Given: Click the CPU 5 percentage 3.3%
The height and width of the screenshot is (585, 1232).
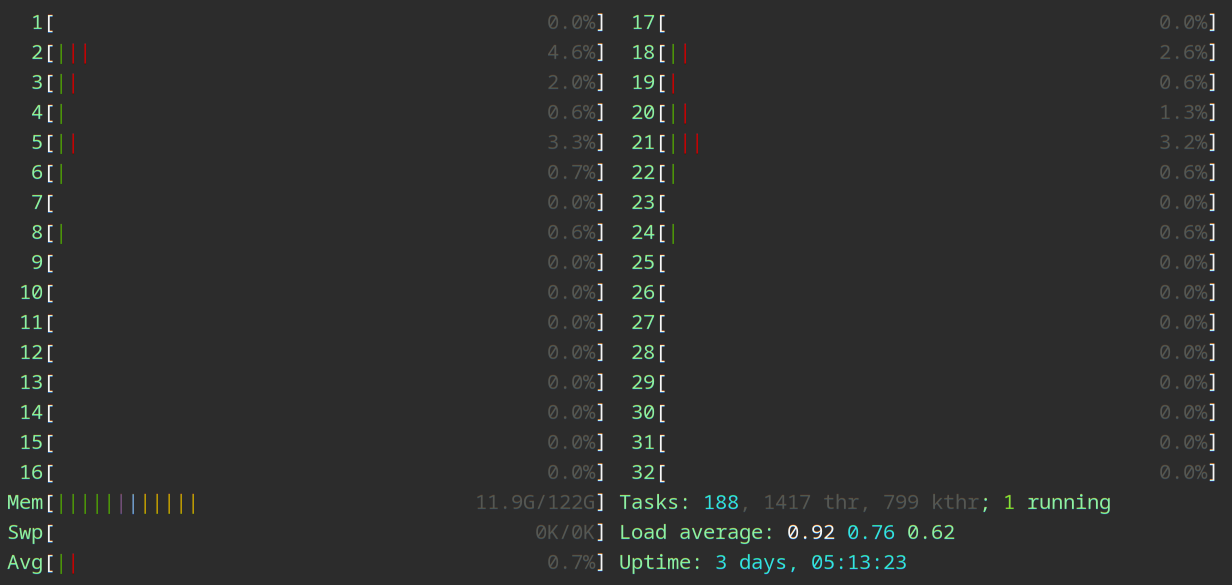Looking at the screenshot, I should point(571,143).
